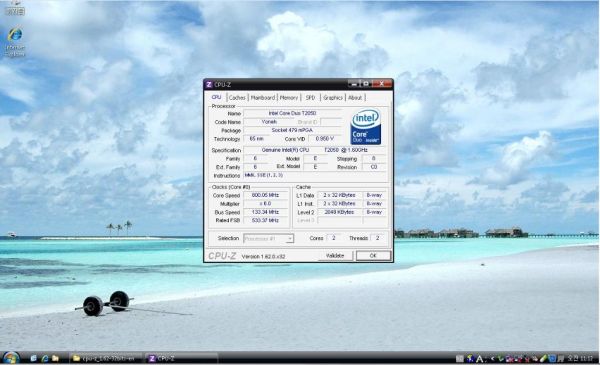Image resolution: width=600 pixels, height=365 pixels.
Task: Click the CPU-Z taskbar button
Action: [x=181, y=358]
